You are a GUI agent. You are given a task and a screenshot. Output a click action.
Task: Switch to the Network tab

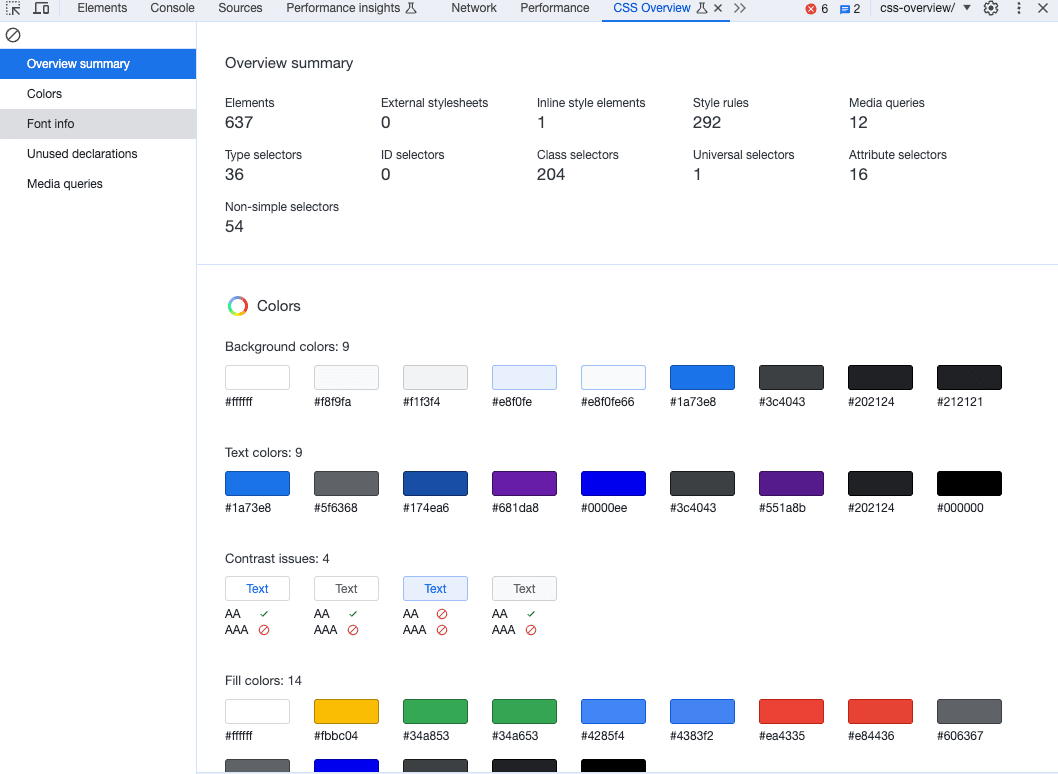pyautogui.click(x=474, y=8)
